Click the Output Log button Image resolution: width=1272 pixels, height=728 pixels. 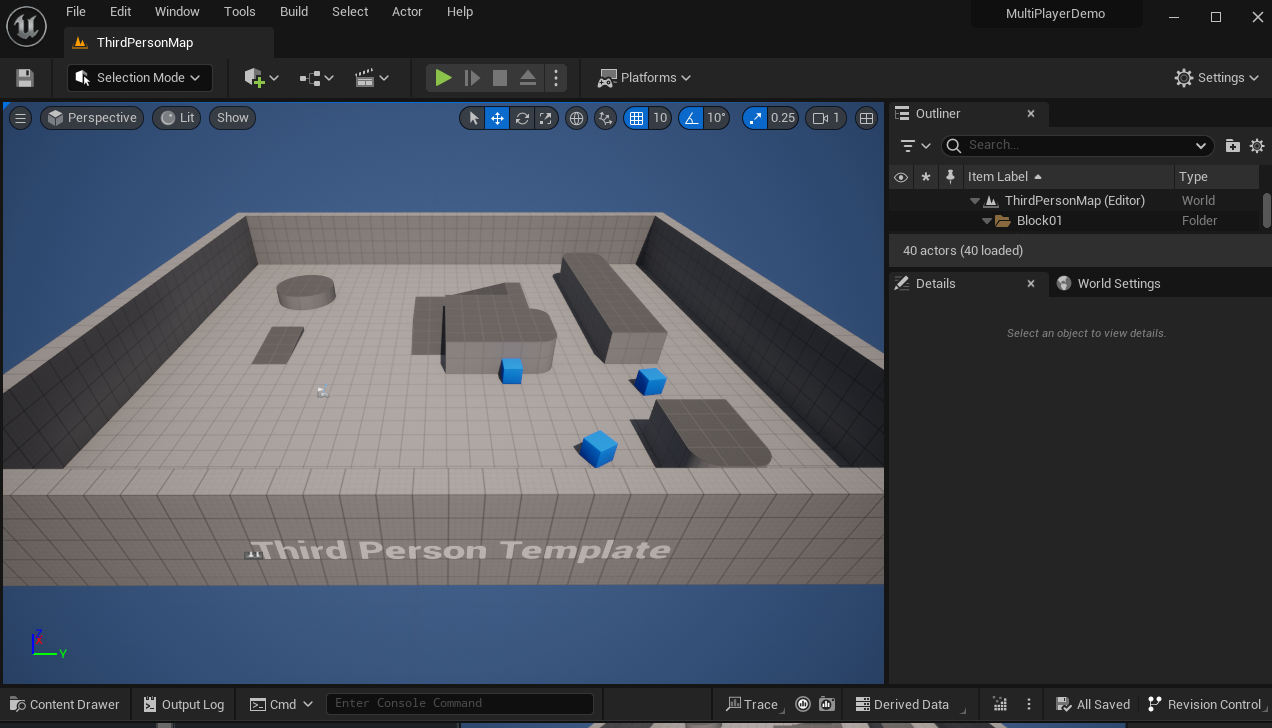pyautogui.click(x=184, y=704)
